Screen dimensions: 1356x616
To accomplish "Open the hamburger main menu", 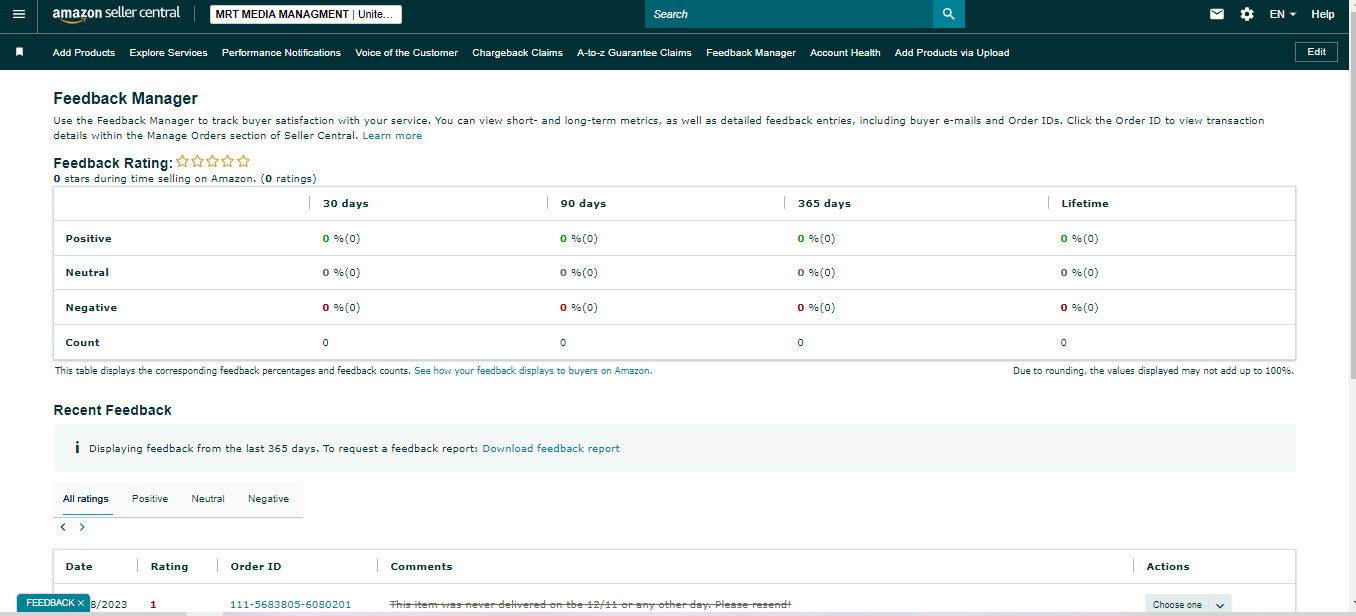I will pyautogui.click(x=18, y=14).
